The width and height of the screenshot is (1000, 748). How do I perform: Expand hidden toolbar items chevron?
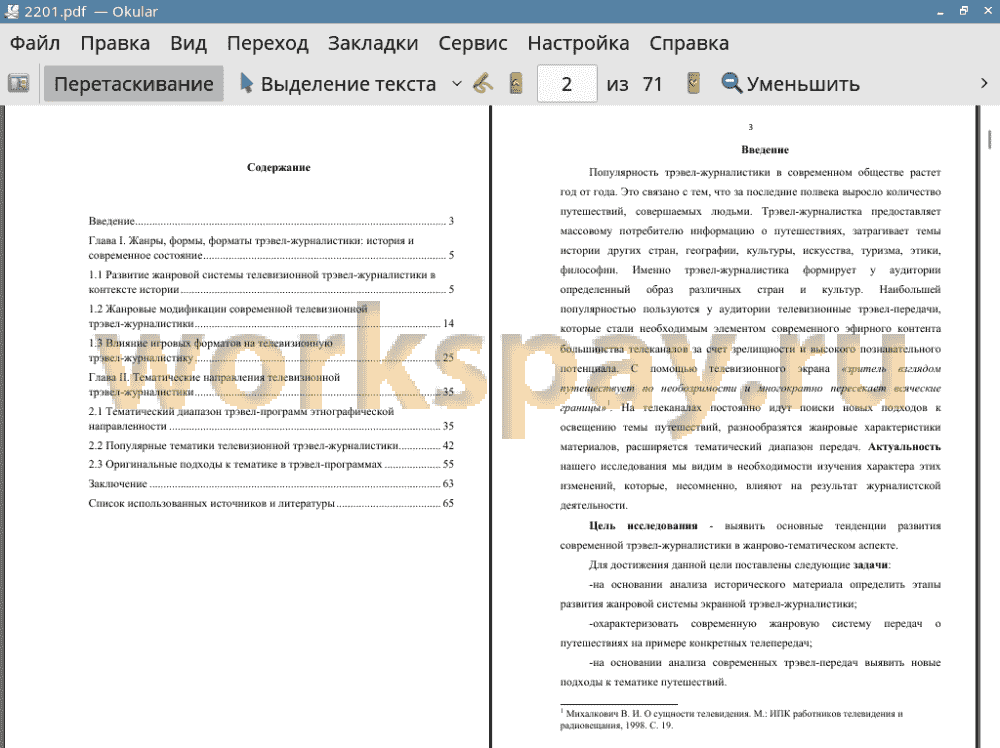coord(984,84)
